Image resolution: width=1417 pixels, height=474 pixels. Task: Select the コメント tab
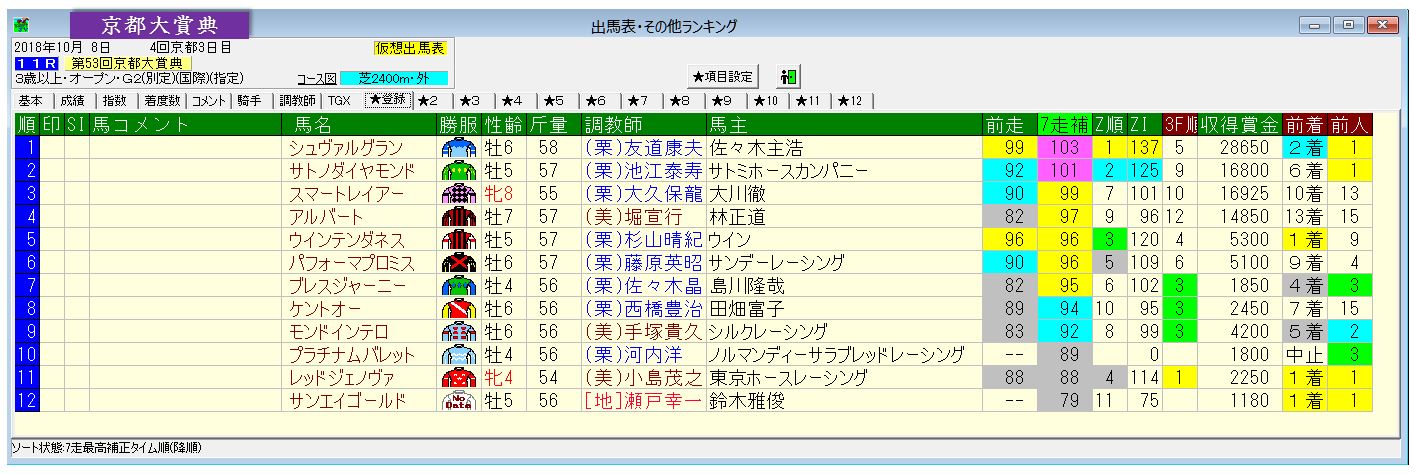[209, 101]
